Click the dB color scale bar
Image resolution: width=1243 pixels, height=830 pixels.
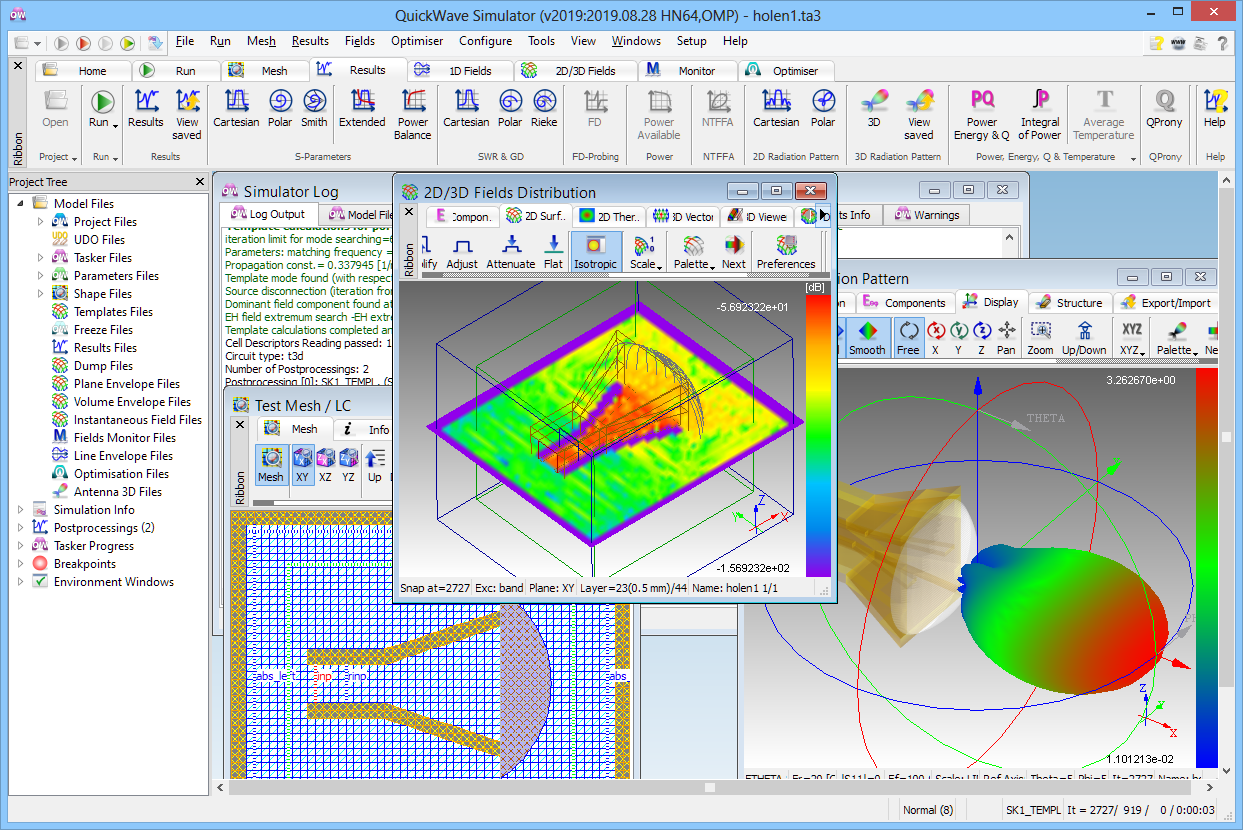click(817, 435)
